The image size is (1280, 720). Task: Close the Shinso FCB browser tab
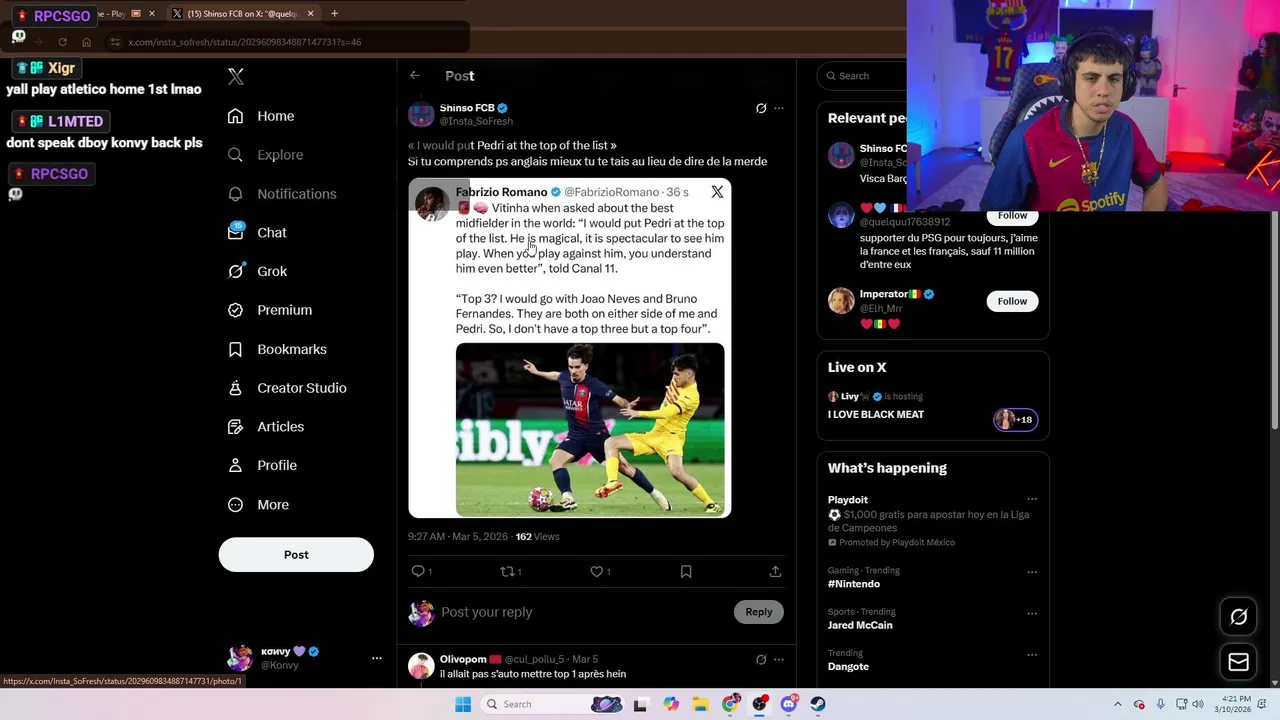pos(310,14)
